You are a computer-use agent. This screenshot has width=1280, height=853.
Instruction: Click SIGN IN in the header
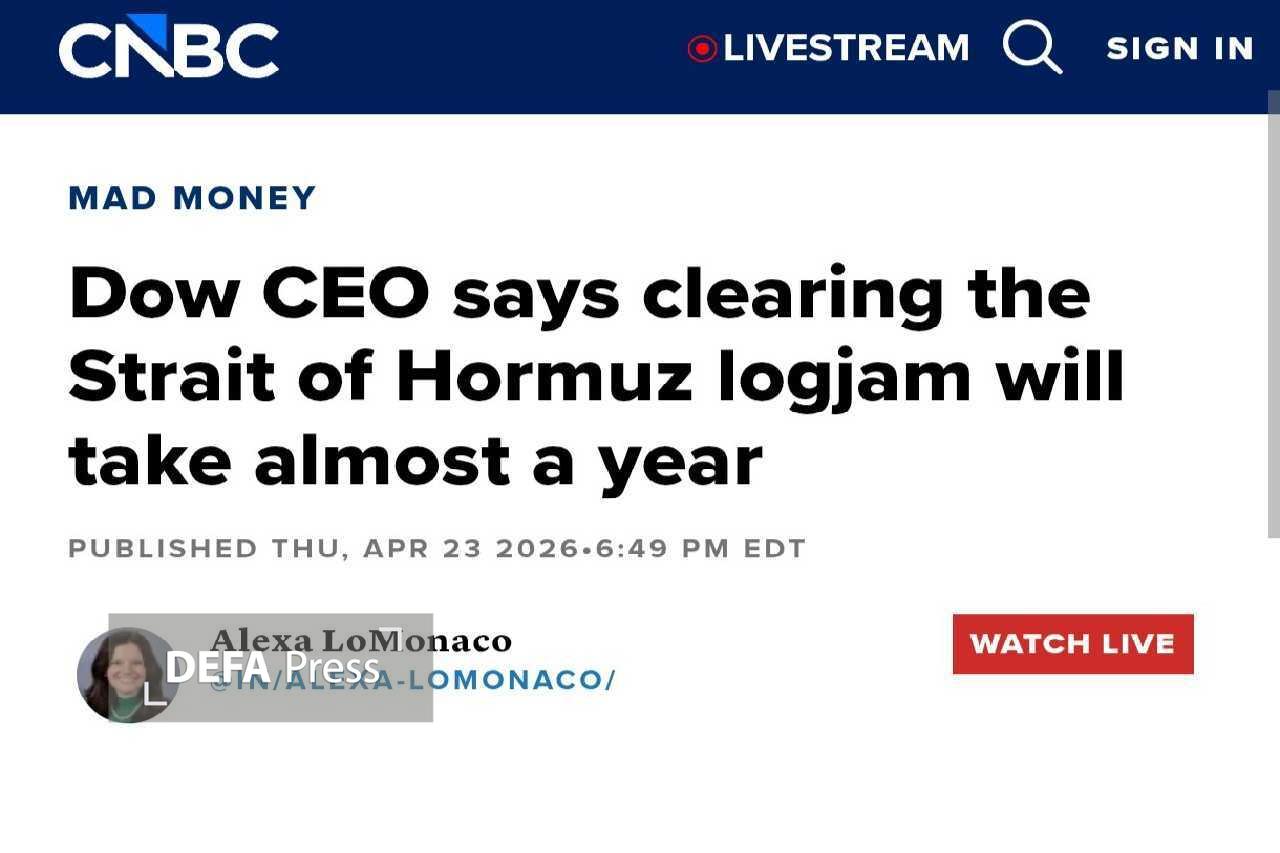1180,48
